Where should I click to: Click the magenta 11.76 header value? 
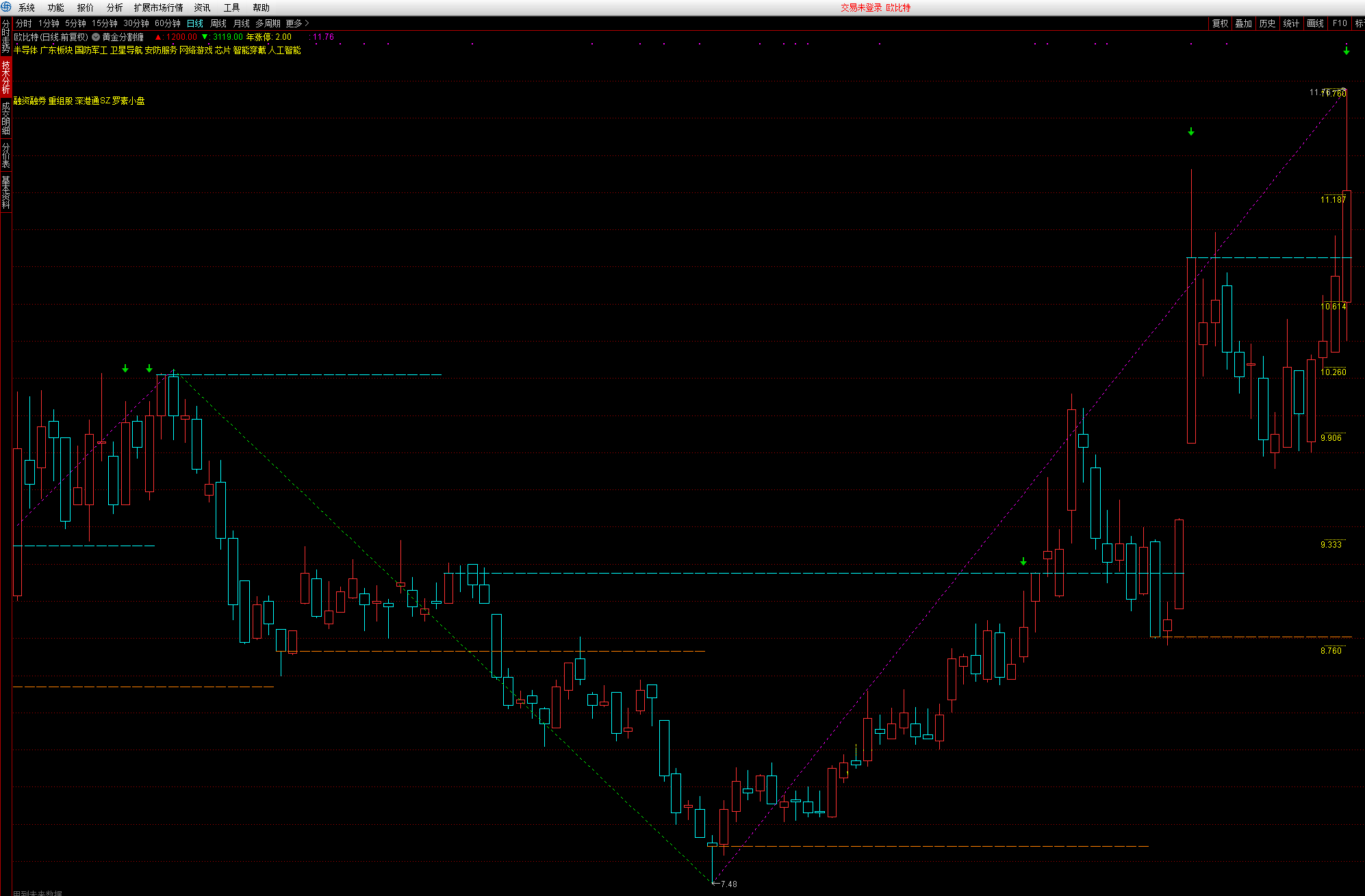(x=323, y=37)
